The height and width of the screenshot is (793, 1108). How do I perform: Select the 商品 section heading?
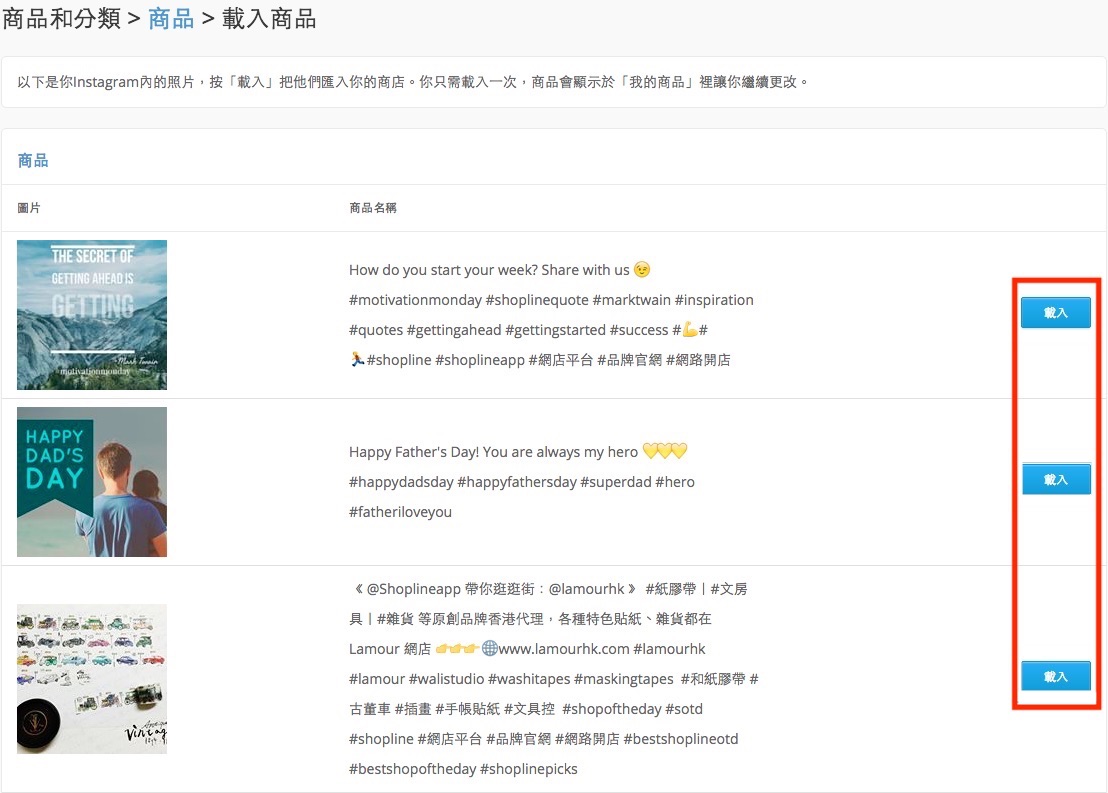click(33, 160)
